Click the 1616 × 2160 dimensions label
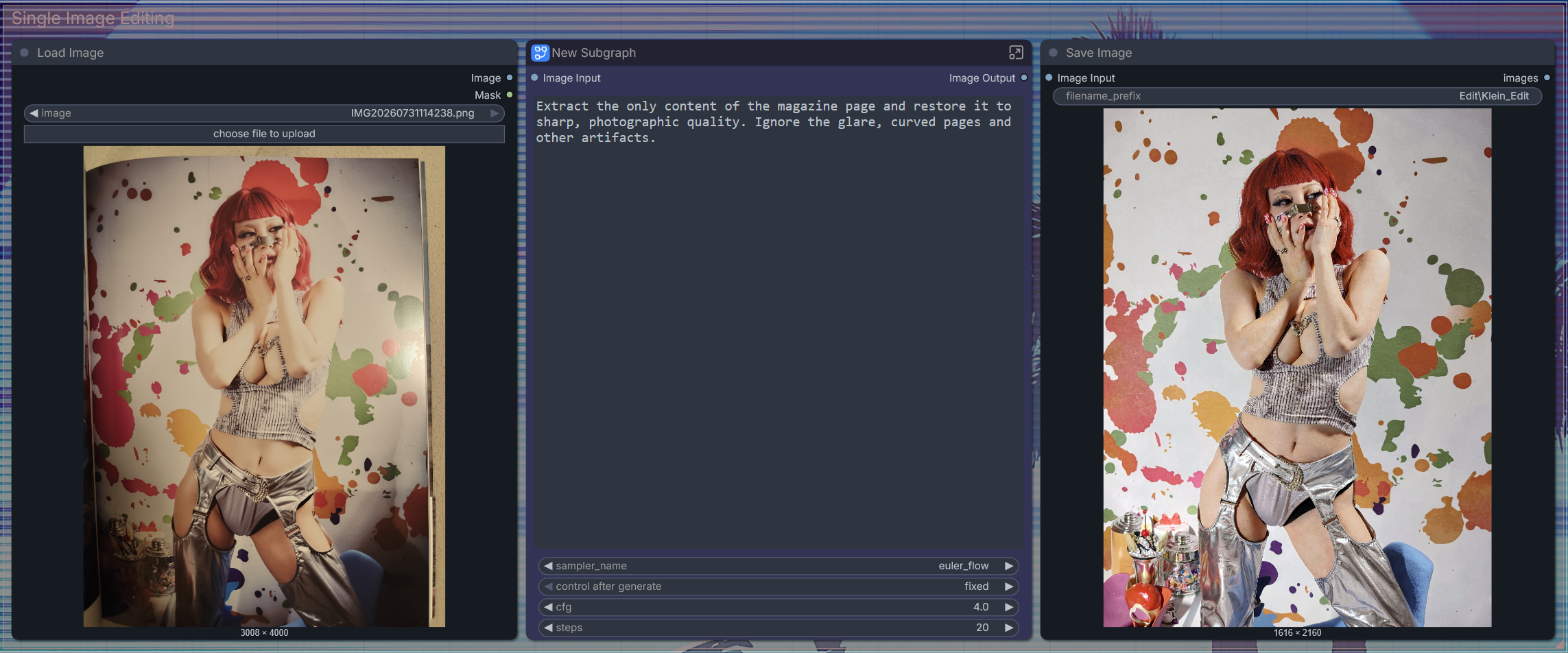 [x=1297, y=632]
